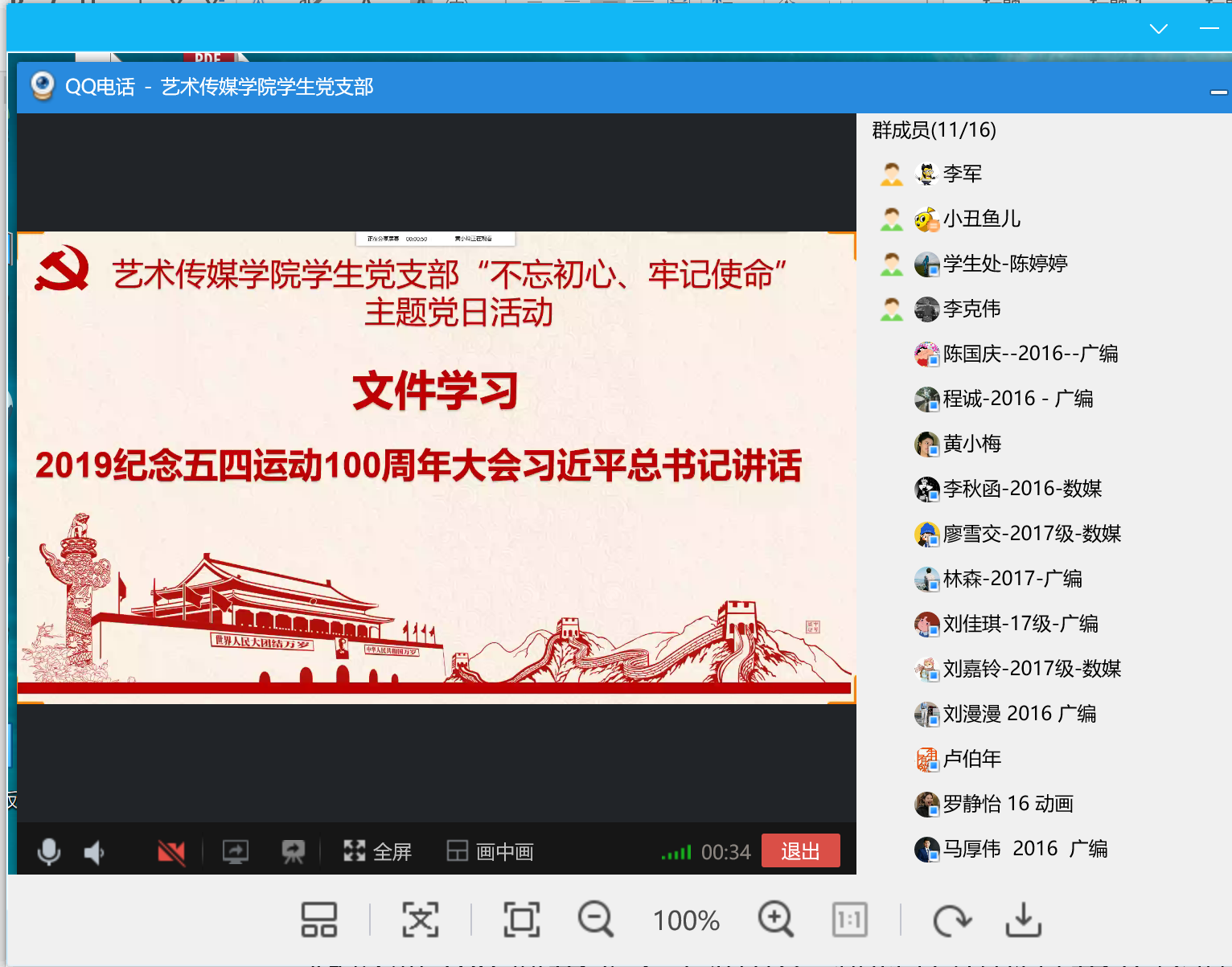Screen dimensions: 1232x967
Task: Click the shared slide presentation area
Action: tap(436, 467)
